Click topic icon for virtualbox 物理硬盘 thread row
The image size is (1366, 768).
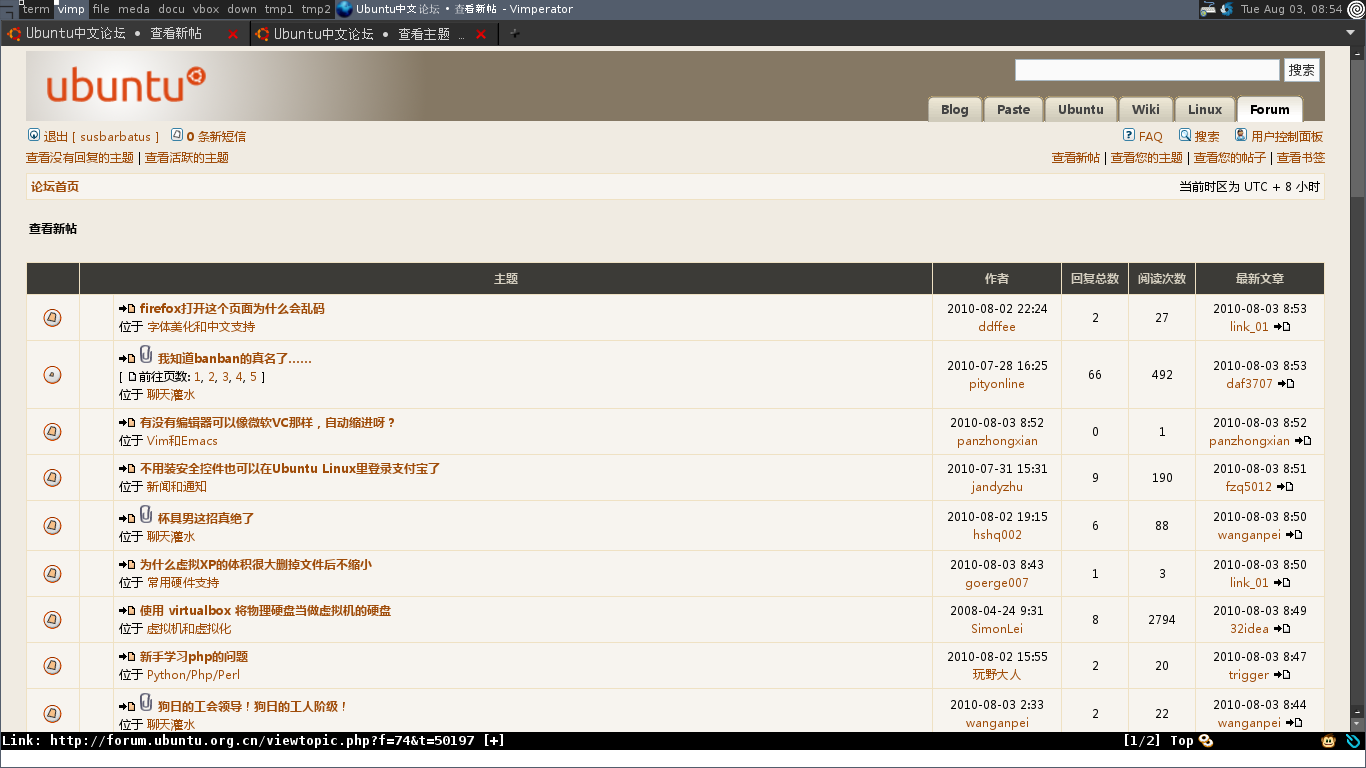pos(53,620)
